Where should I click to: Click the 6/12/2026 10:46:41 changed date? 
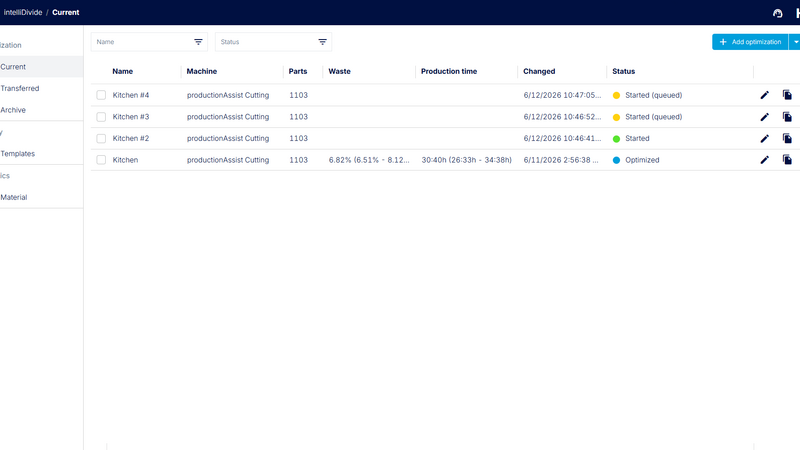point(562,138)
